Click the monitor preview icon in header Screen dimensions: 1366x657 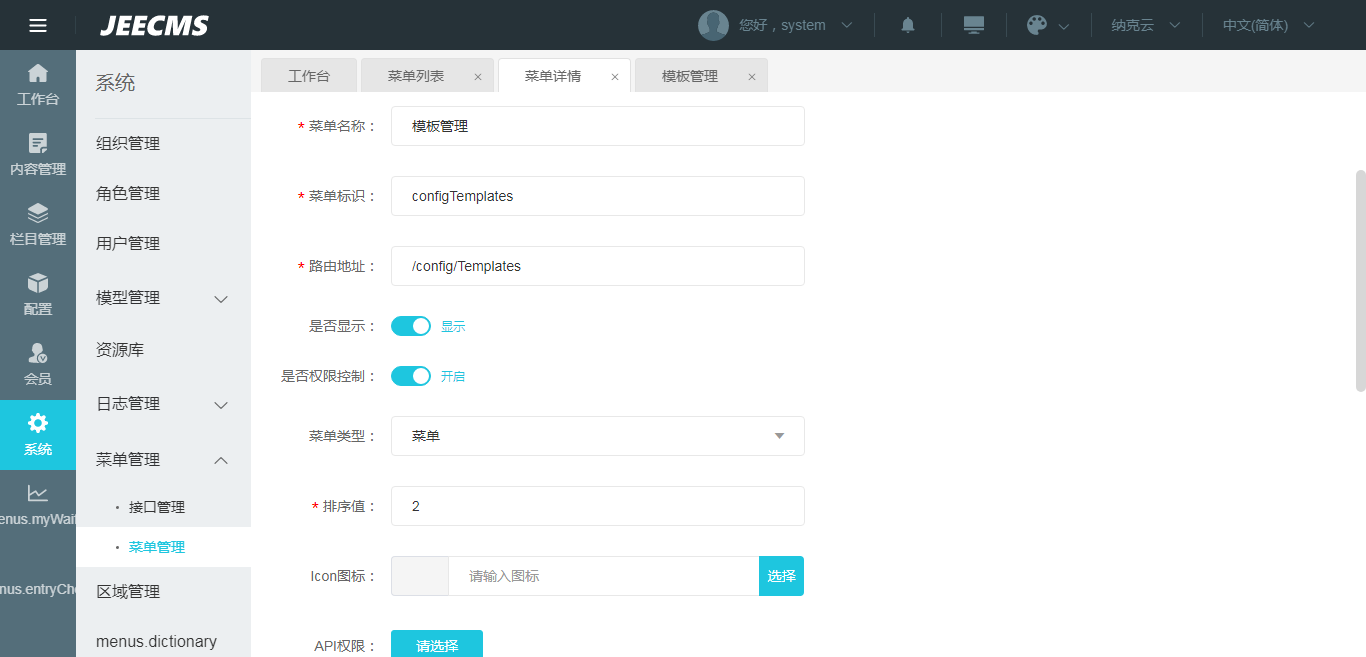[974, 25]
